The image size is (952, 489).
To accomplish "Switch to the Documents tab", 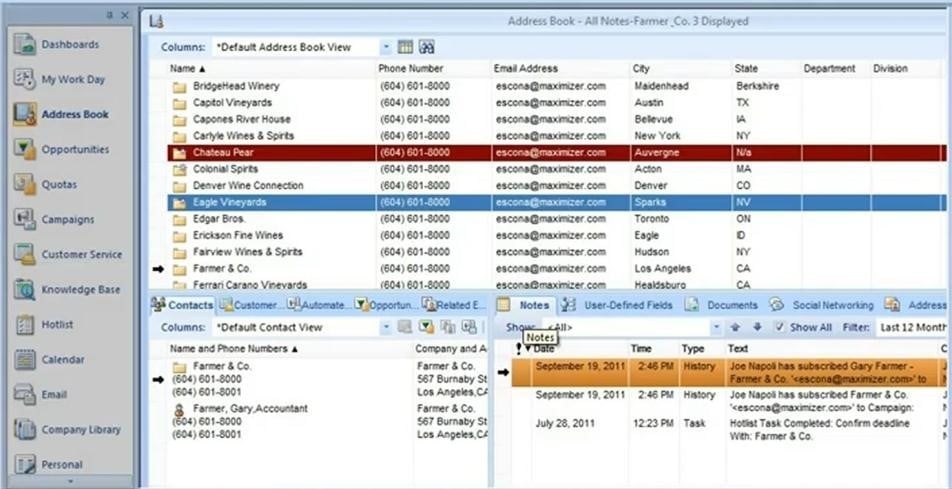I will 731,305.
